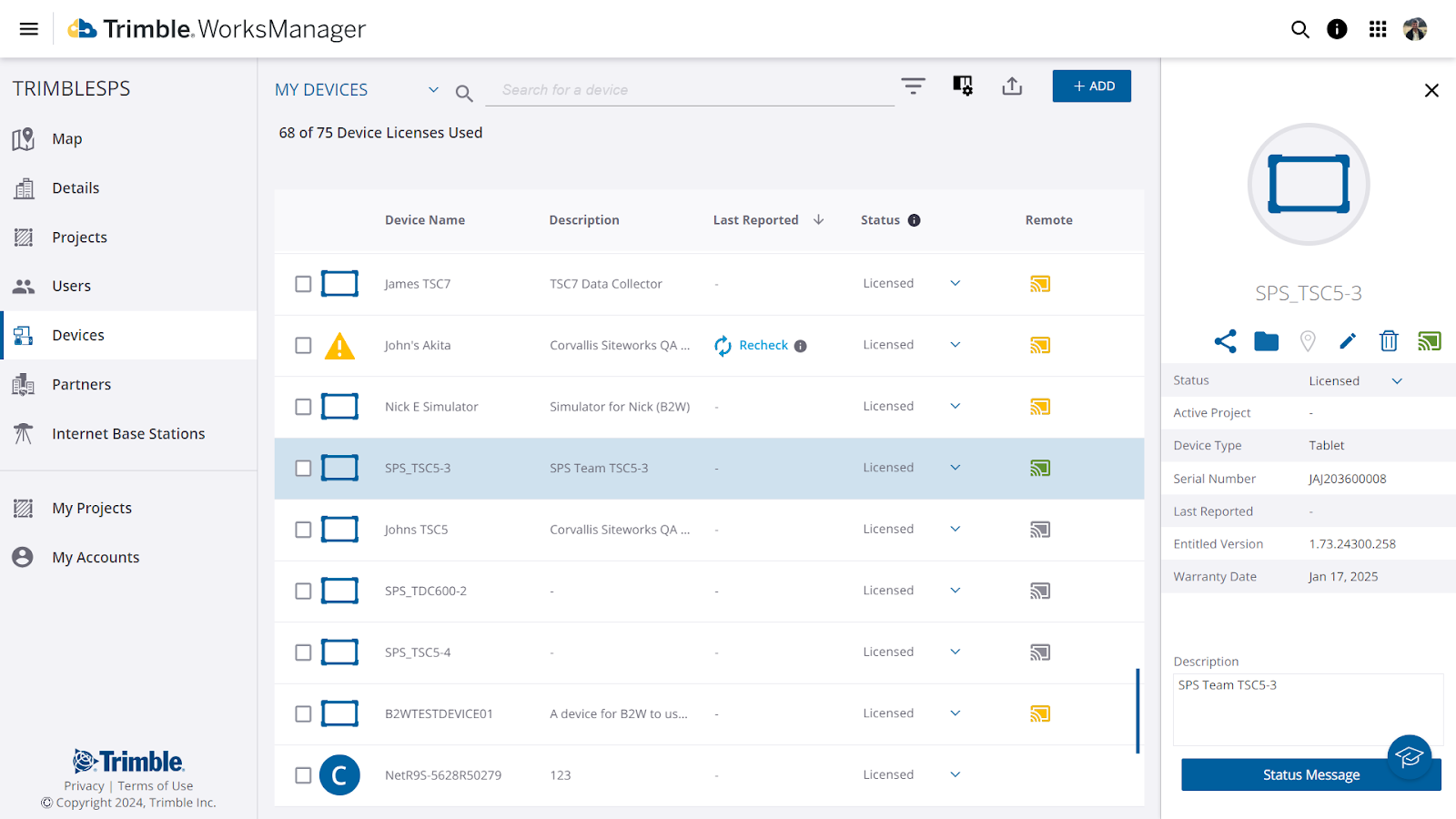Open status dropdown for B2WTESTDEVICE01

[x=955, y=713]
